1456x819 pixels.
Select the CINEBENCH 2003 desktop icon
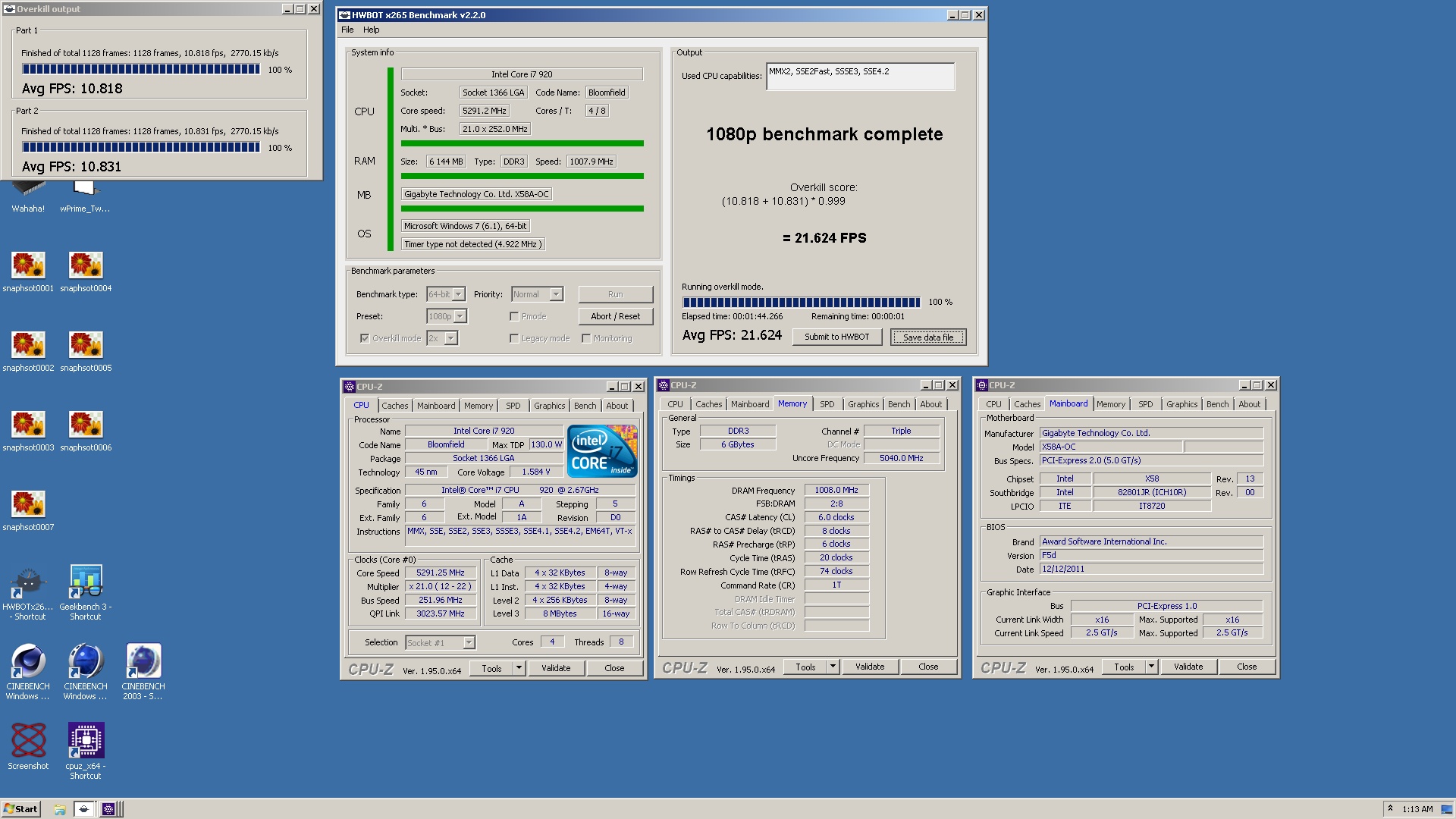click(x=143, y=673)
